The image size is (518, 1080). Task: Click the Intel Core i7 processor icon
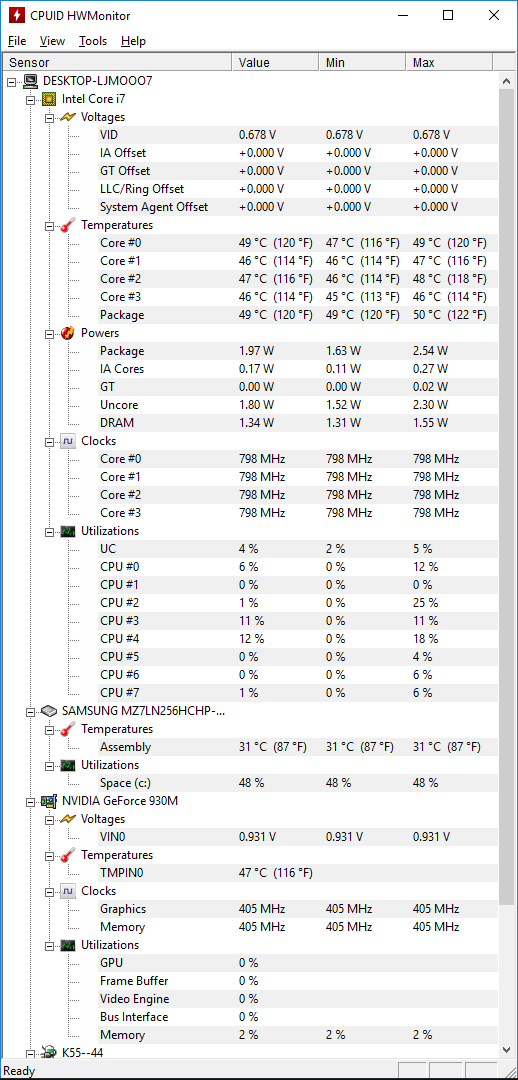coord(49,99)
